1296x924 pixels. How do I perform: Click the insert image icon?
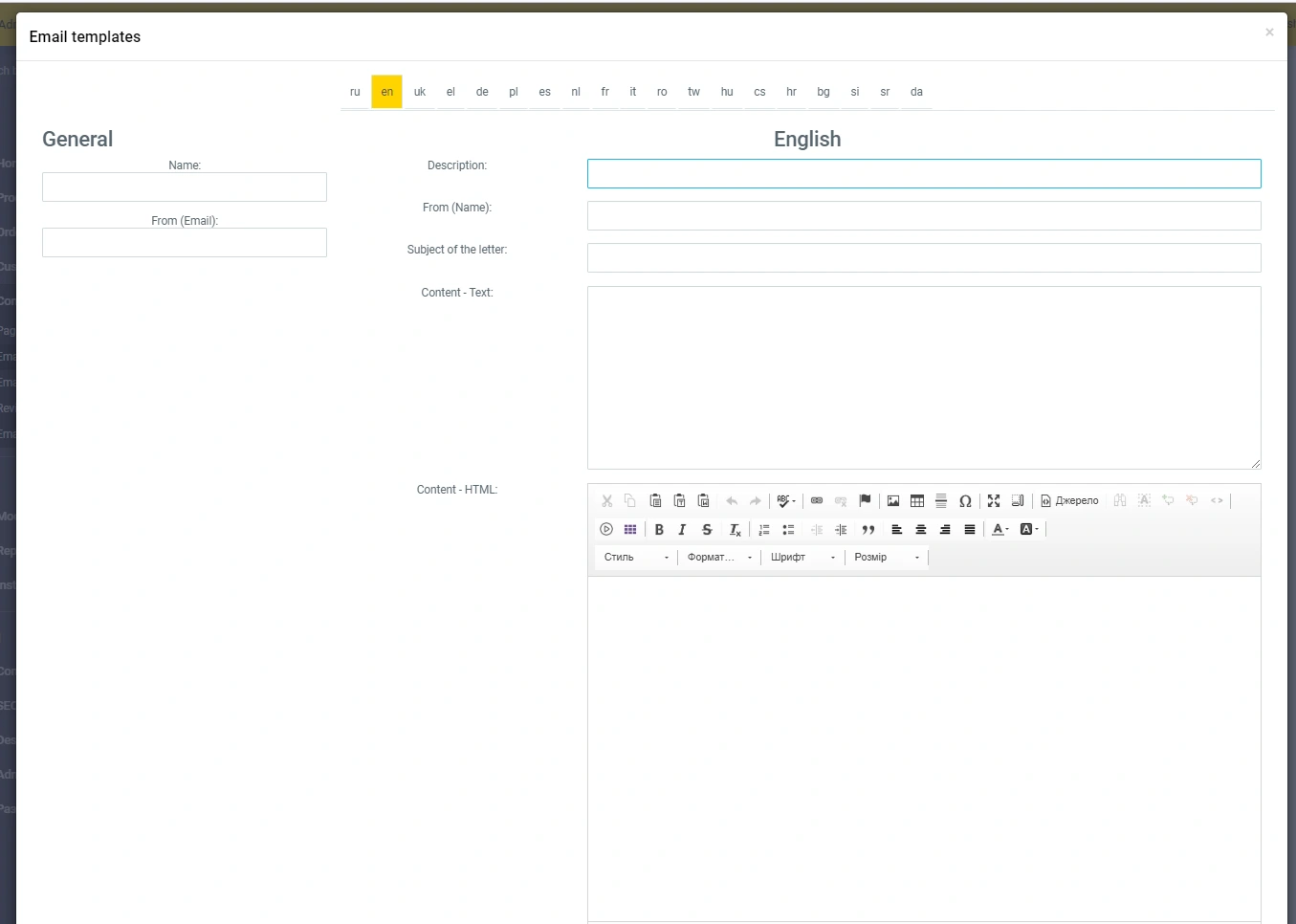(x=893, y=501)
